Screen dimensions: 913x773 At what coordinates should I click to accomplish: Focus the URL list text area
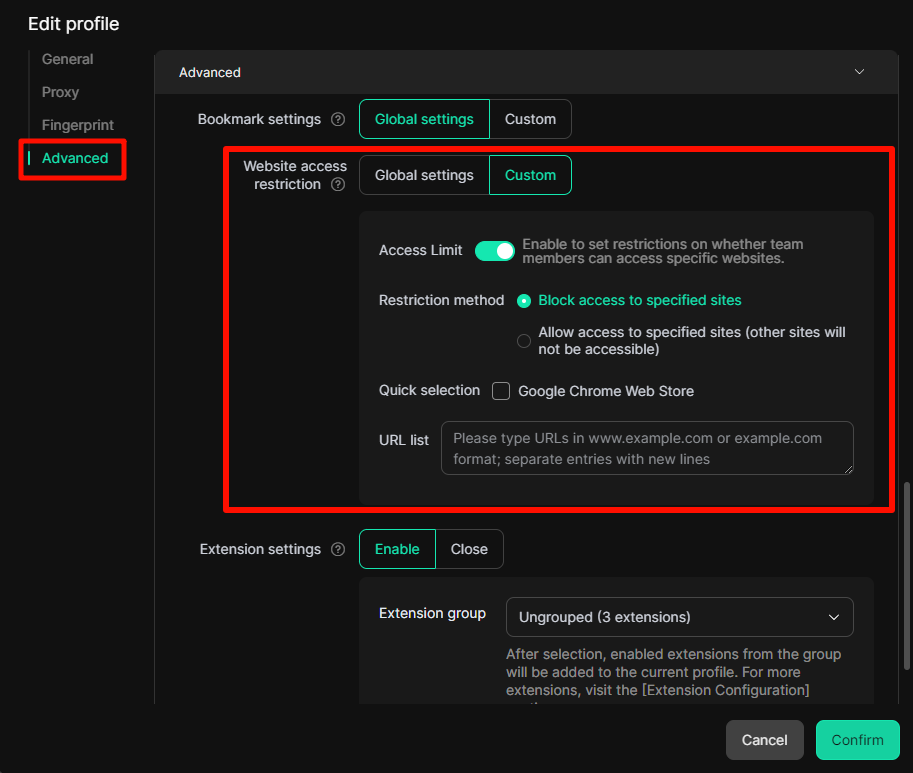click(x=646, y=448)
